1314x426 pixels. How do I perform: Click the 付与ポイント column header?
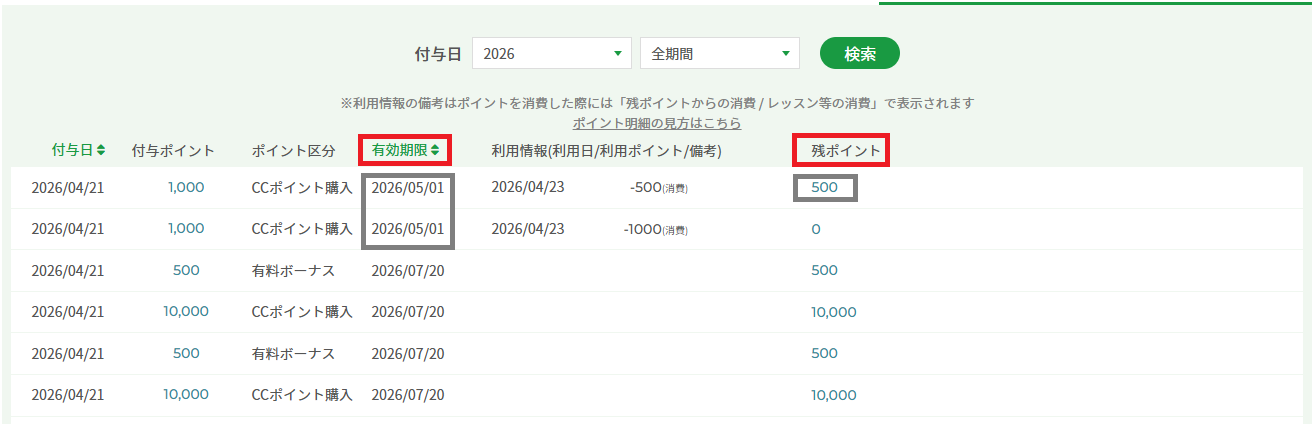pyautogui.click(x=173, y=151)
